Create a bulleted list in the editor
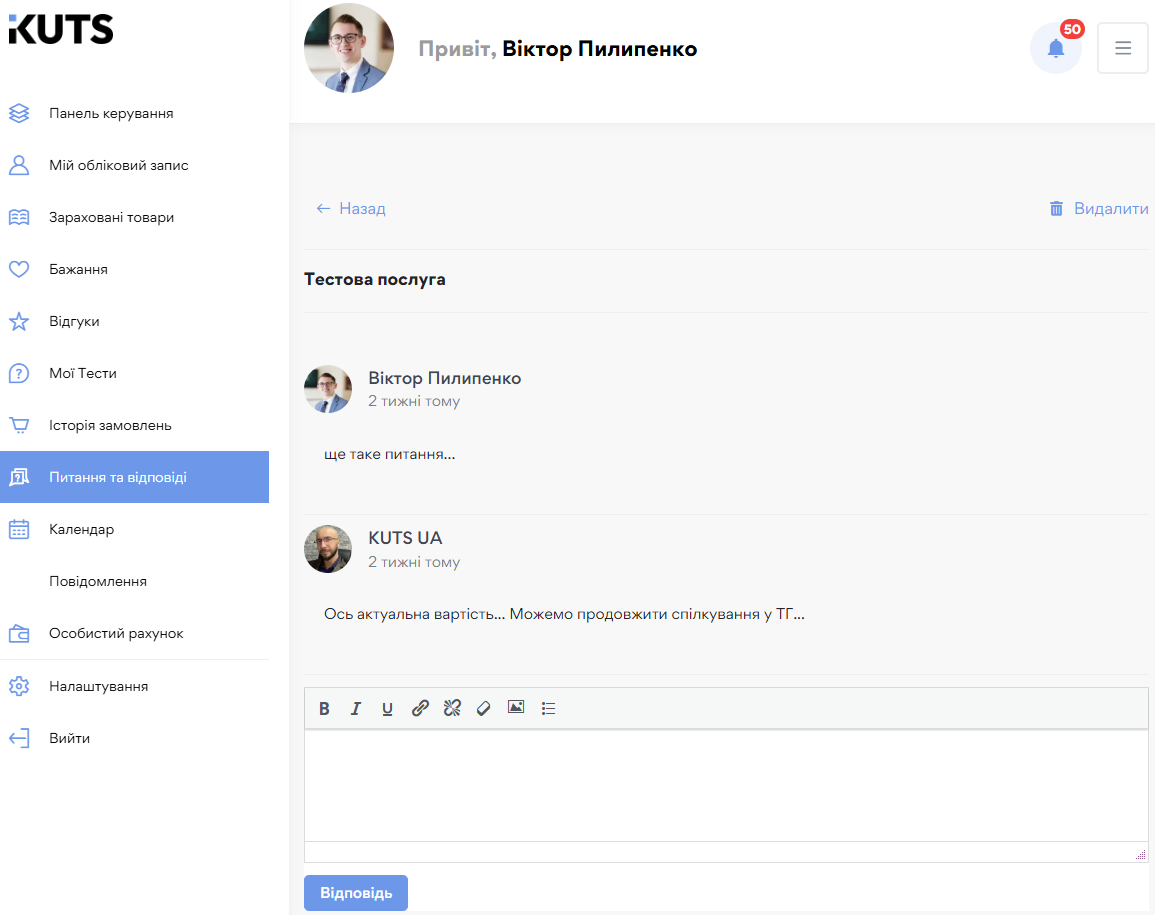The image size is (1155, 915). pyautogui.click(x=548, y=708)
